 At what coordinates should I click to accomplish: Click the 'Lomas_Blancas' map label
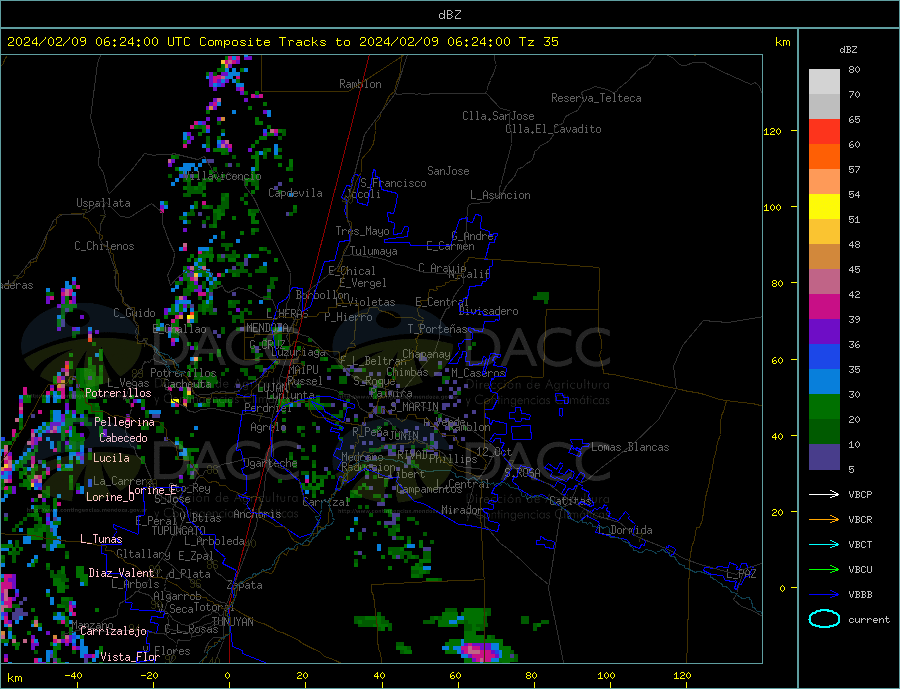point(630,447)
